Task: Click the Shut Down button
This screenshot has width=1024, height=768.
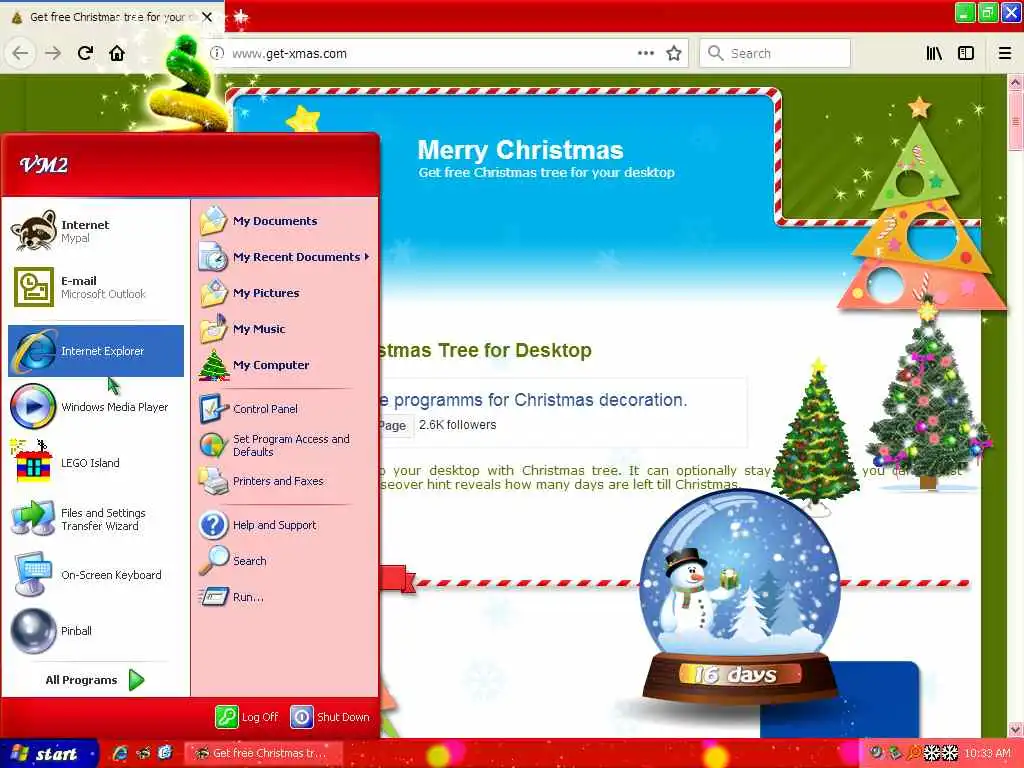Action: click(x=330, y=716)
